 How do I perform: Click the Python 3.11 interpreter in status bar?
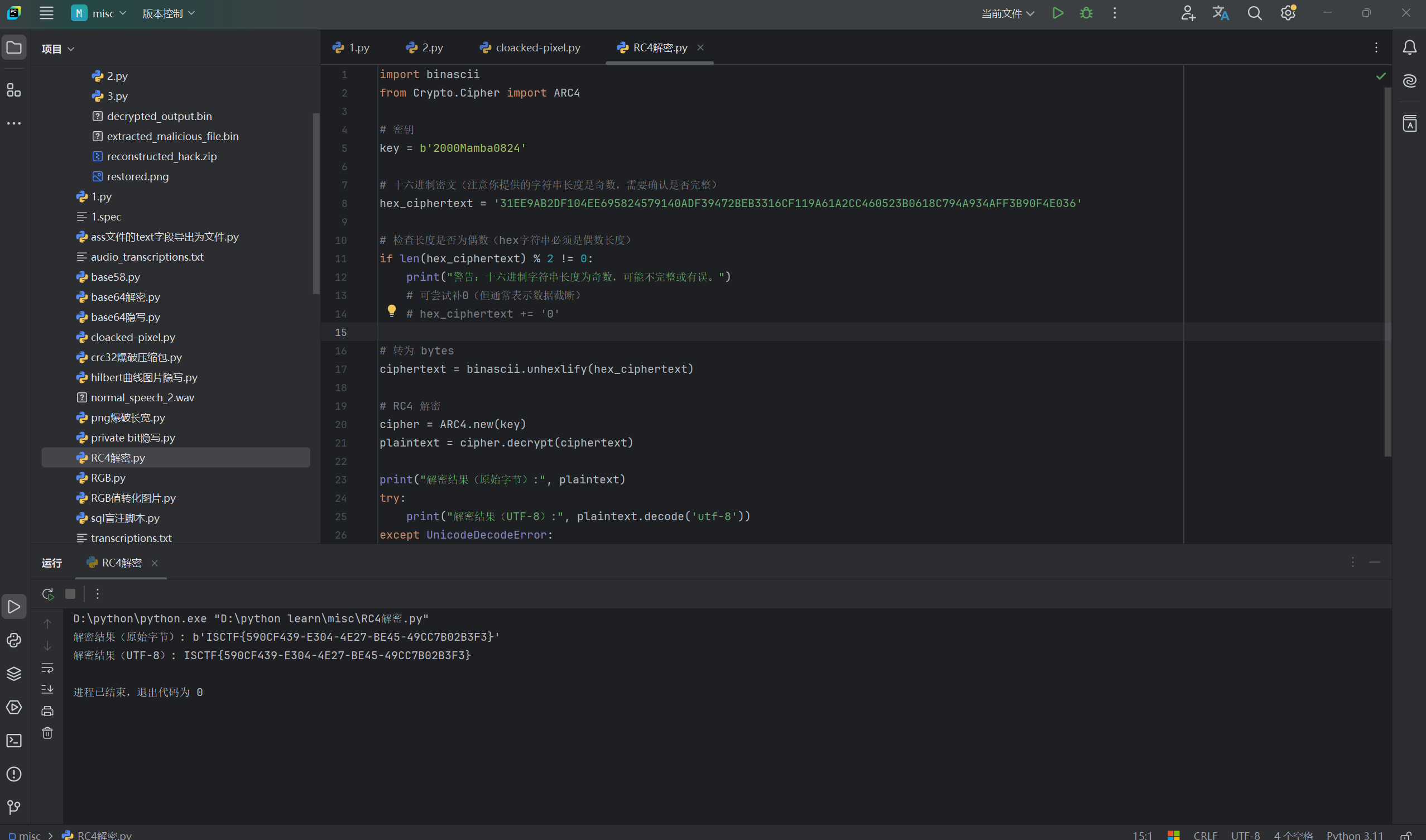coord(1354,835)
